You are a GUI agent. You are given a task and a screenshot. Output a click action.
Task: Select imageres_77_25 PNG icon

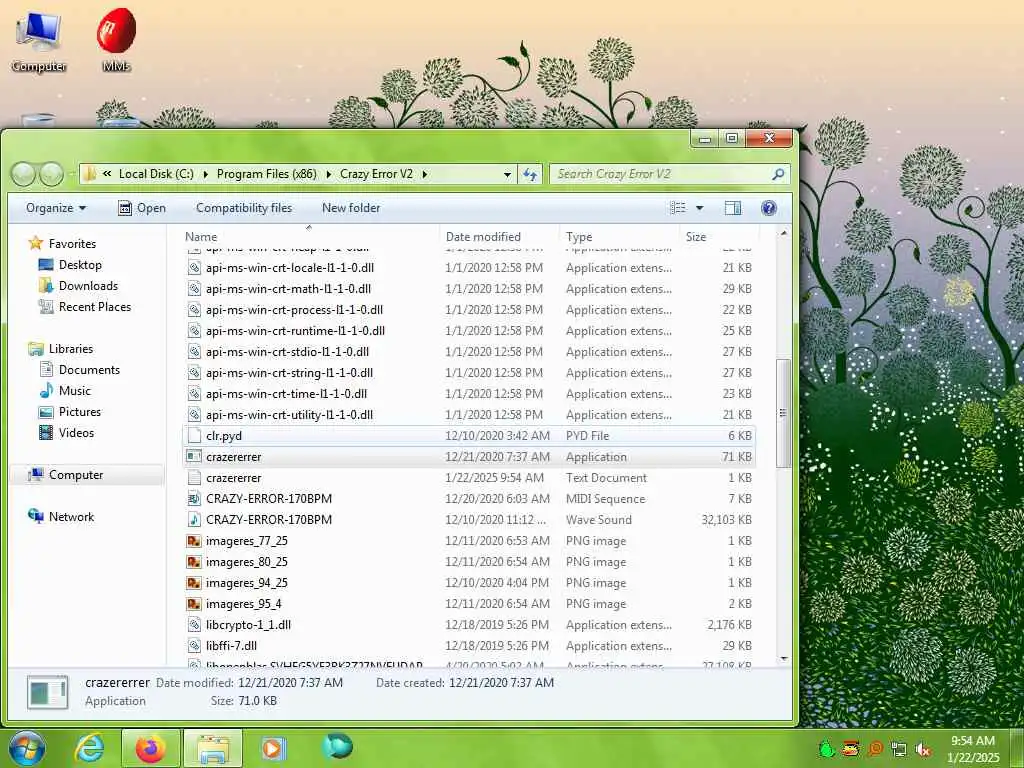coord(194,541)
